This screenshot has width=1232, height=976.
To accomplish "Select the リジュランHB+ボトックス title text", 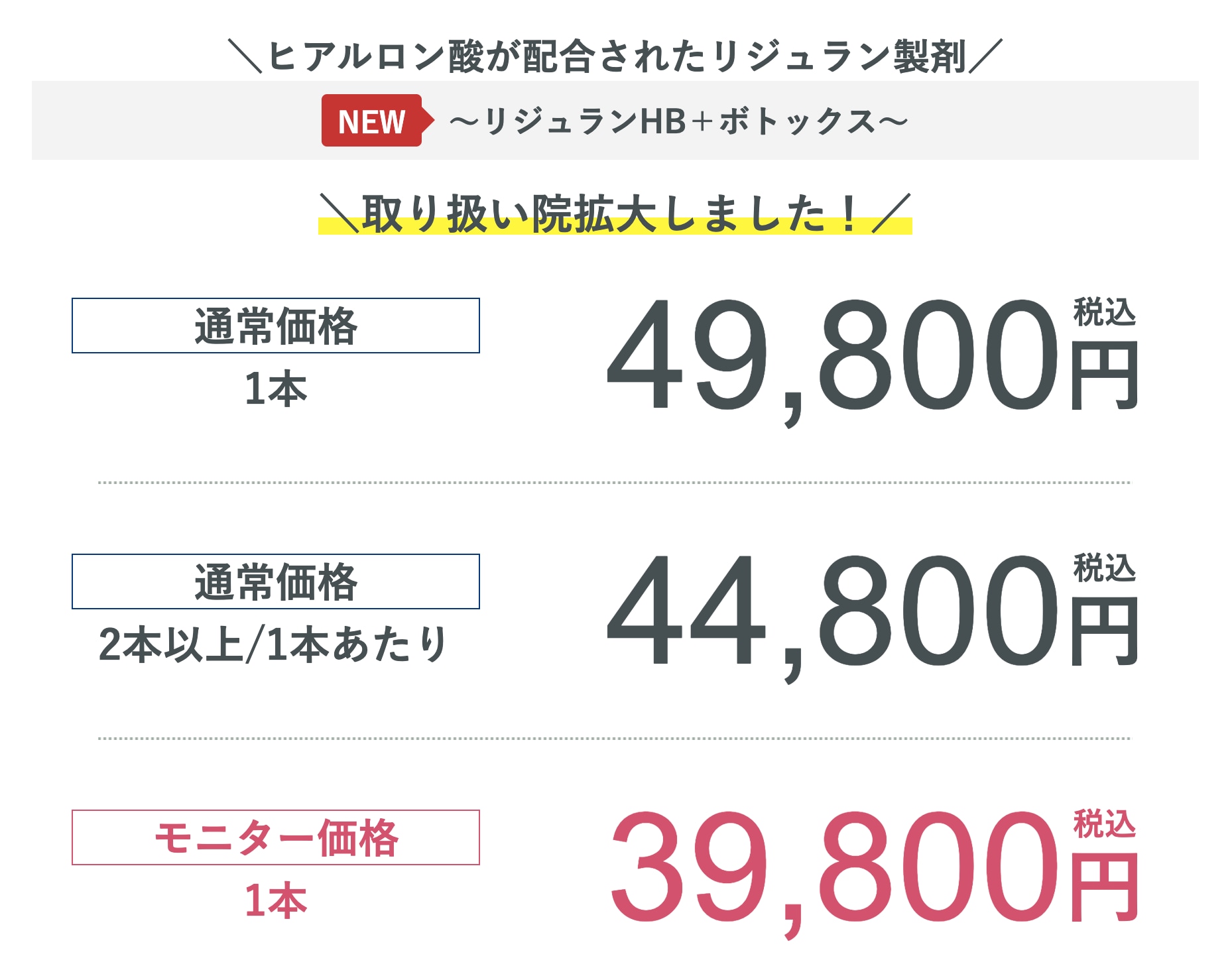I will click(x=678, y=121).
